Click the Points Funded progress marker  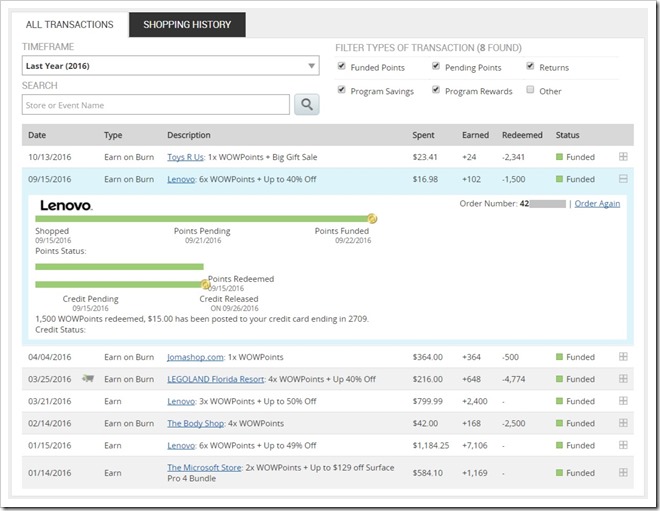(372, 218)
